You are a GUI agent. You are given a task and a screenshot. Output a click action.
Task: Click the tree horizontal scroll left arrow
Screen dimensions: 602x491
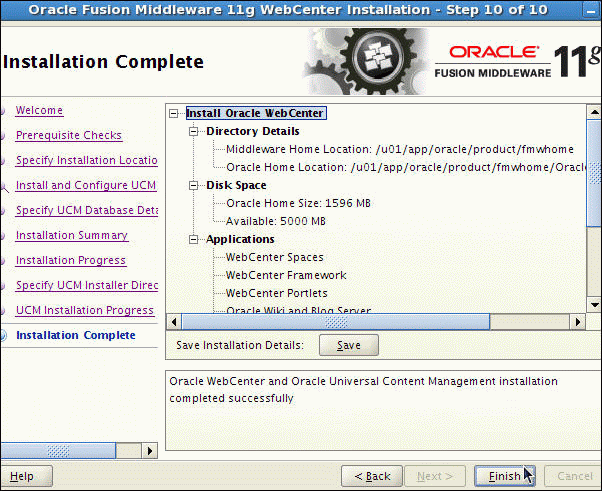(x=174, y=322)
